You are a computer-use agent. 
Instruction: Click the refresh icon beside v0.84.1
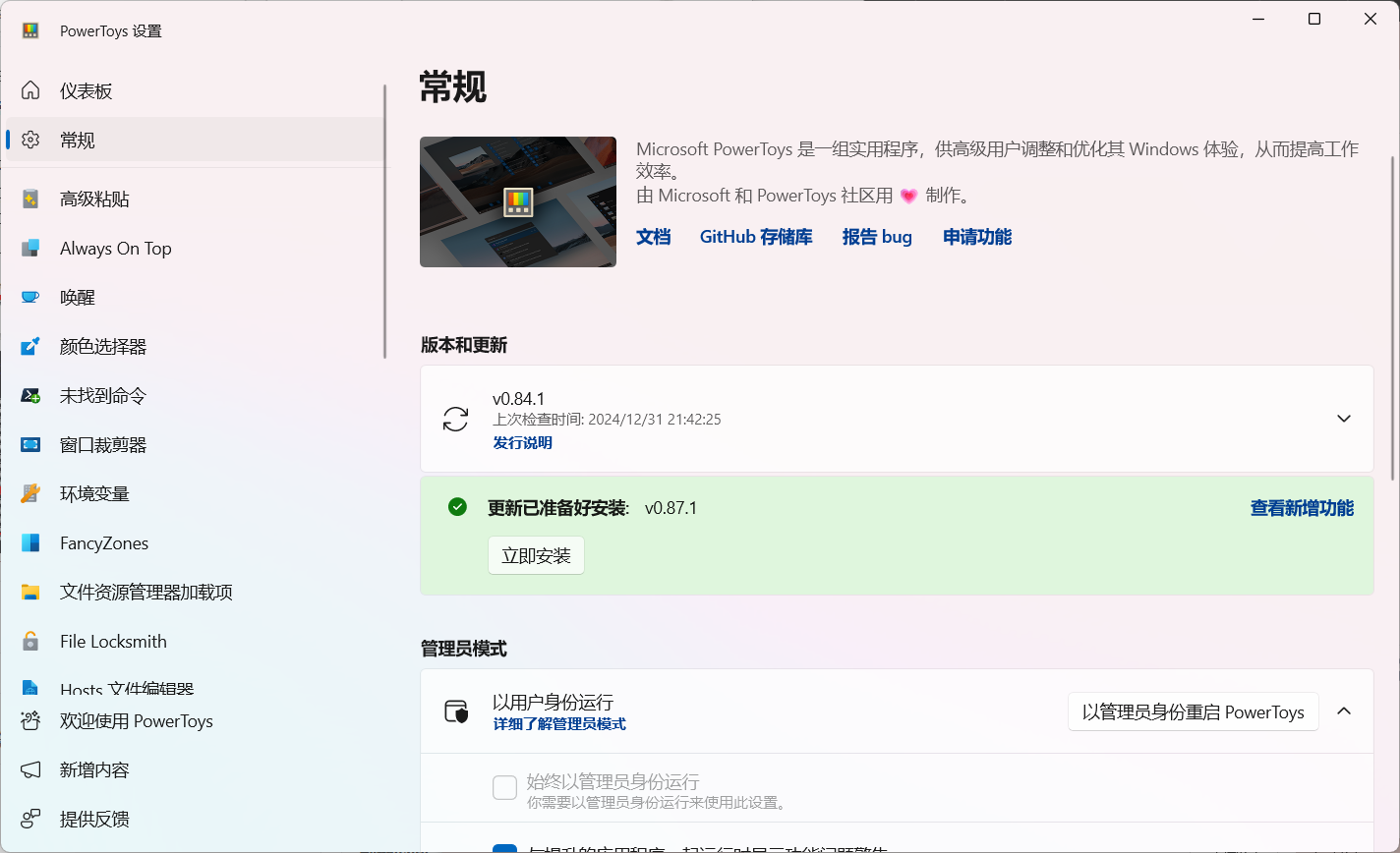tap(455, 419)
